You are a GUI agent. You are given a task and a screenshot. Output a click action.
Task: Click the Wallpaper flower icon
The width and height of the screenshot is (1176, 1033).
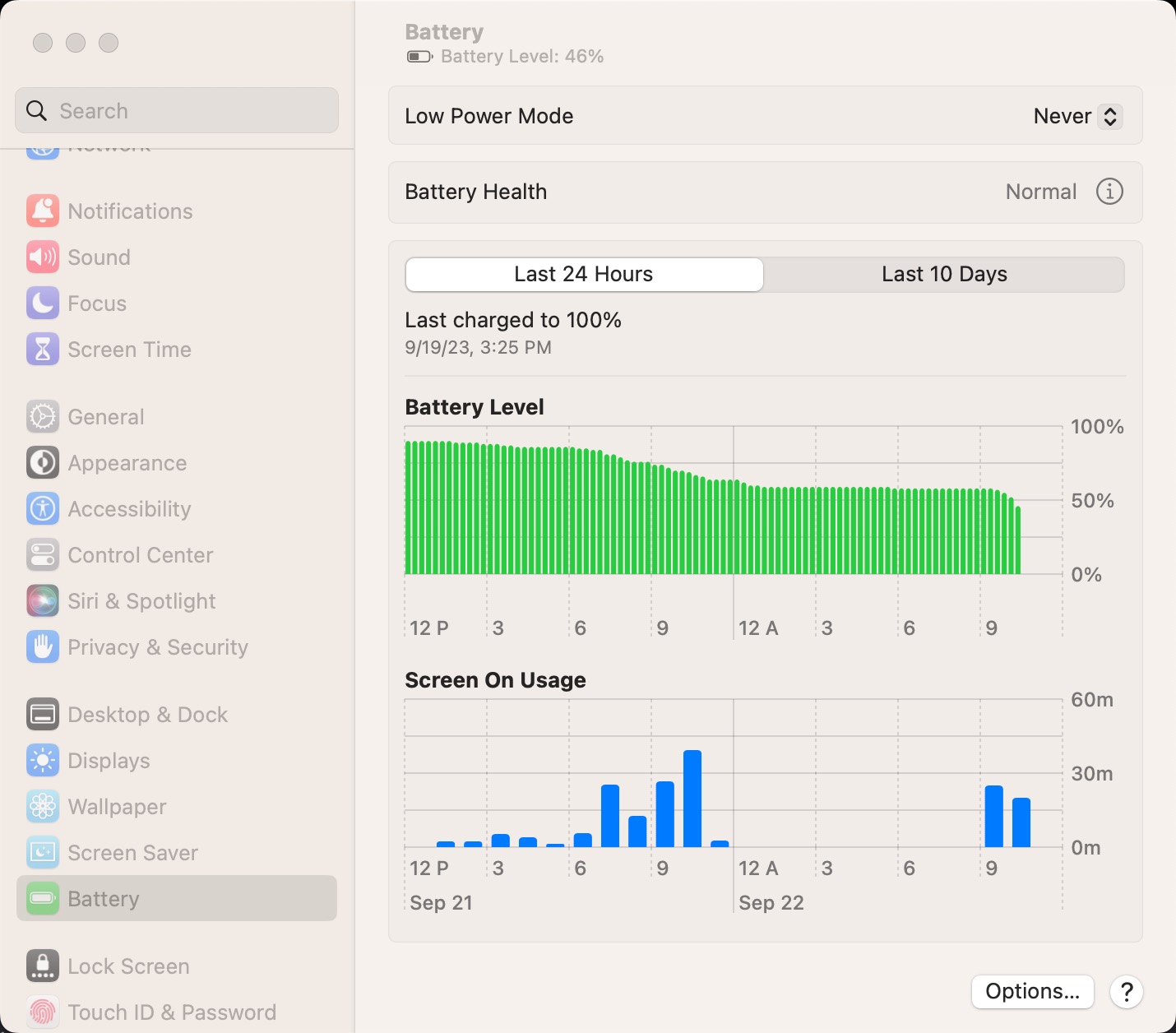tap(43, 807)
